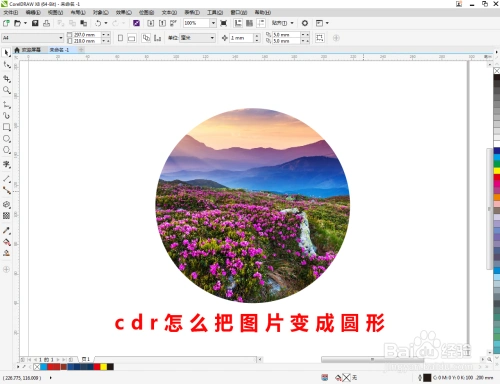Click the Save icon
The image size is (500, 384).
(x=35, y=23)
